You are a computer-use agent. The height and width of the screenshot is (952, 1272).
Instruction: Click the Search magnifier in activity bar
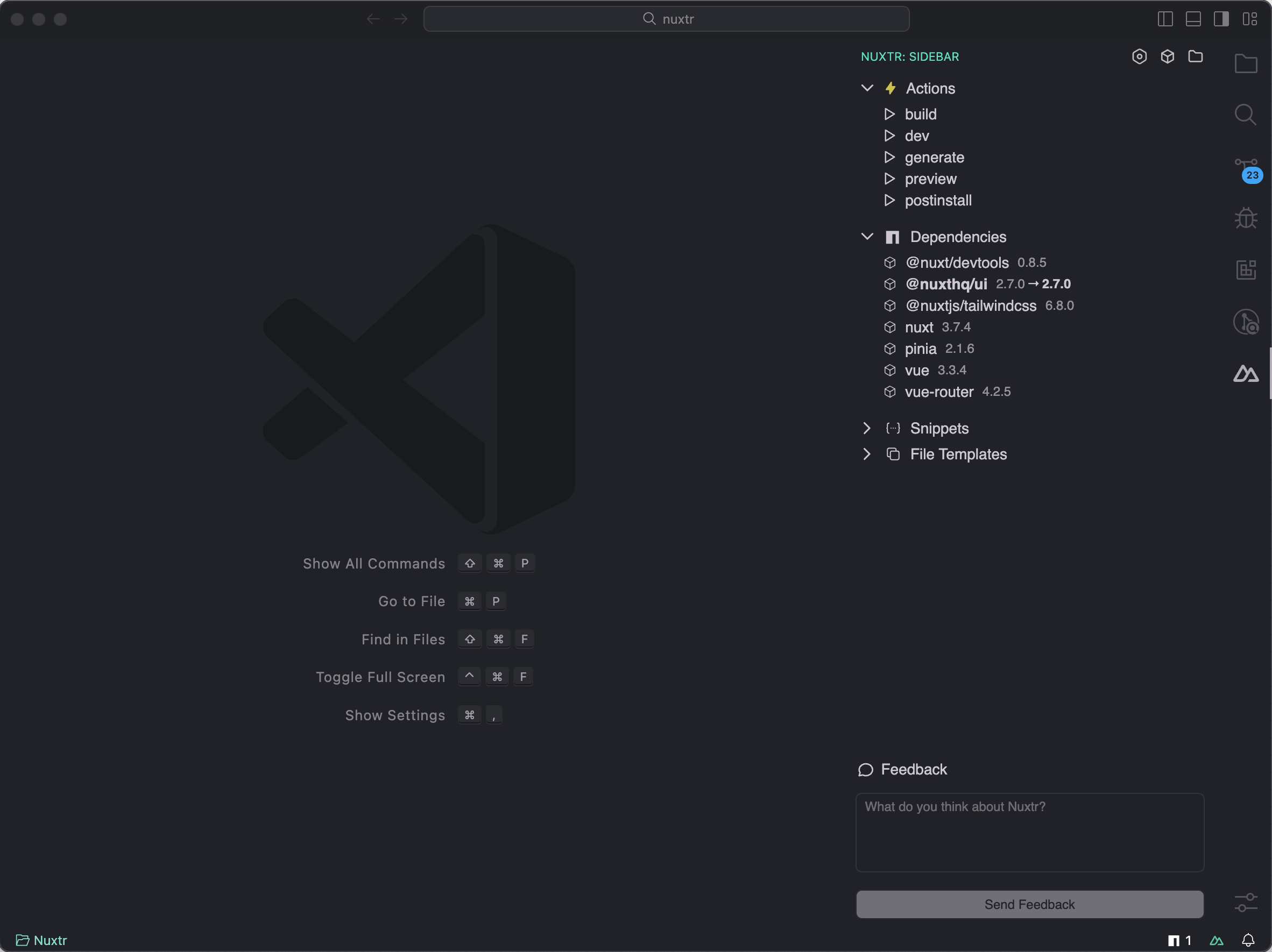tap(1246, 115)
